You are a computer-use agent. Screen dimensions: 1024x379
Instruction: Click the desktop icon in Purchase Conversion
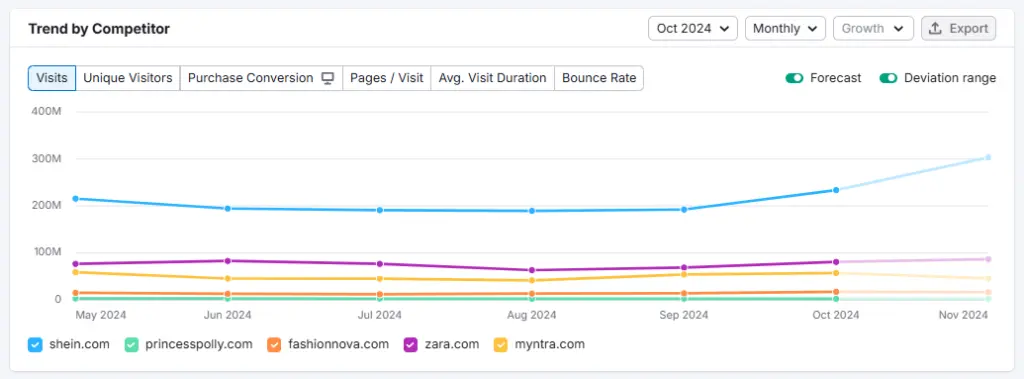[x=328, y=78]
